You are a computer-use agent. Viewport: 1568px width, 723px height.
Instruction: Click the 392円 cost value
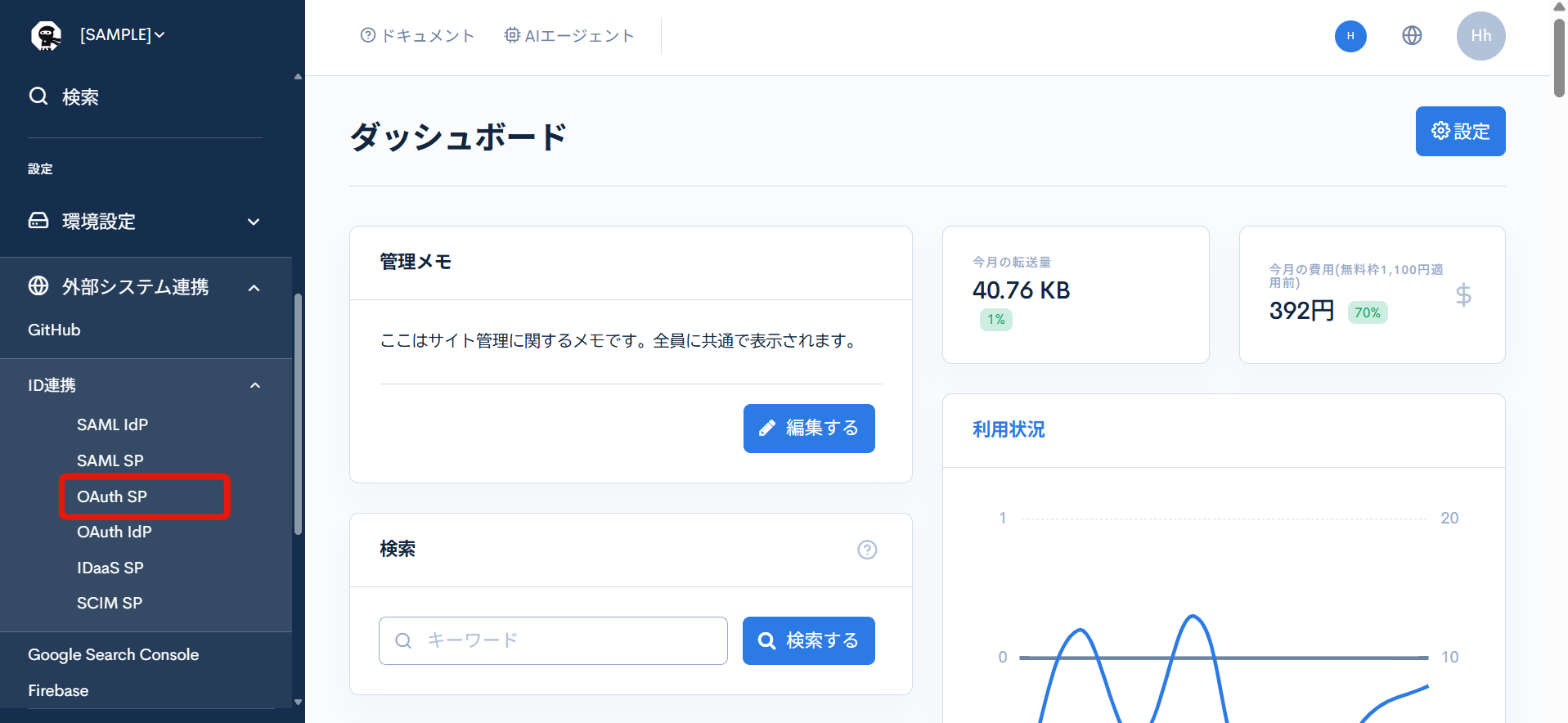[1301, 311]
